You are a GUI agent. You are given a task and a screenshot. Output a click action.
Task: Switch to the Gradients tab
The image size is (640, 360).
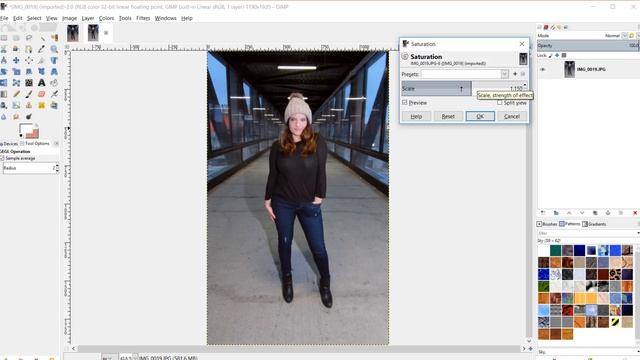(x=594, y=224)
